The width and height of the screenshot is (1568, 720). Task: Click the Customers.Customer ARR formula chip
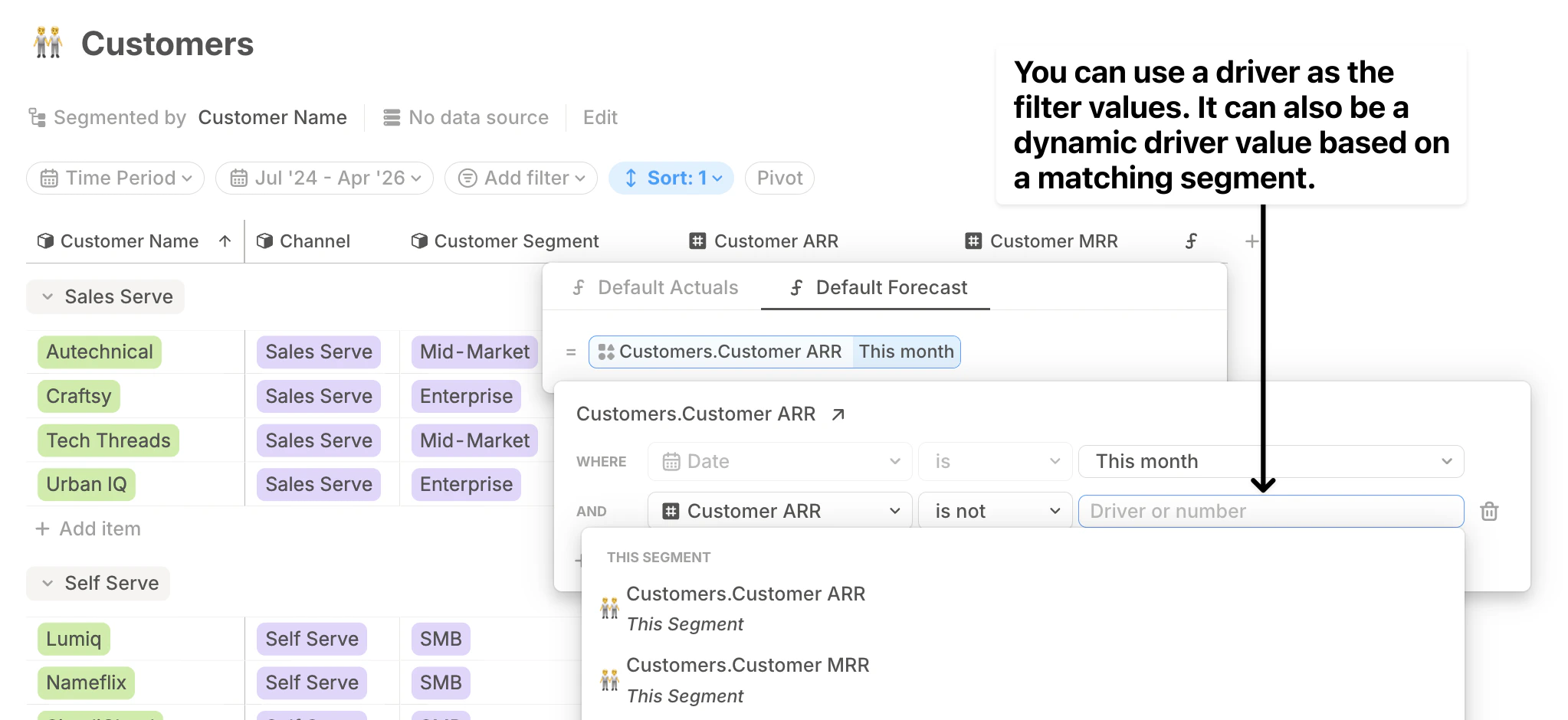pos(721,352)
